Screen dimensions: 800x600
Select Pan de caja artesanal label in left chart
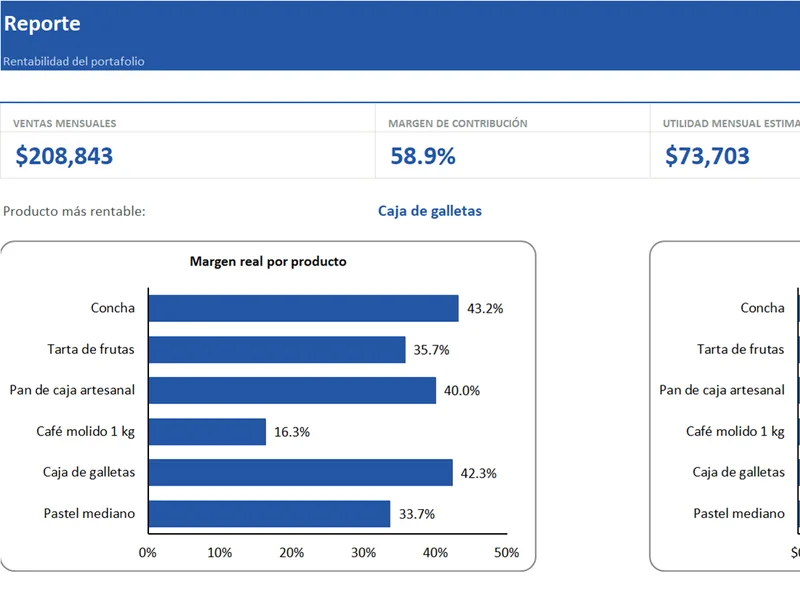72,390
